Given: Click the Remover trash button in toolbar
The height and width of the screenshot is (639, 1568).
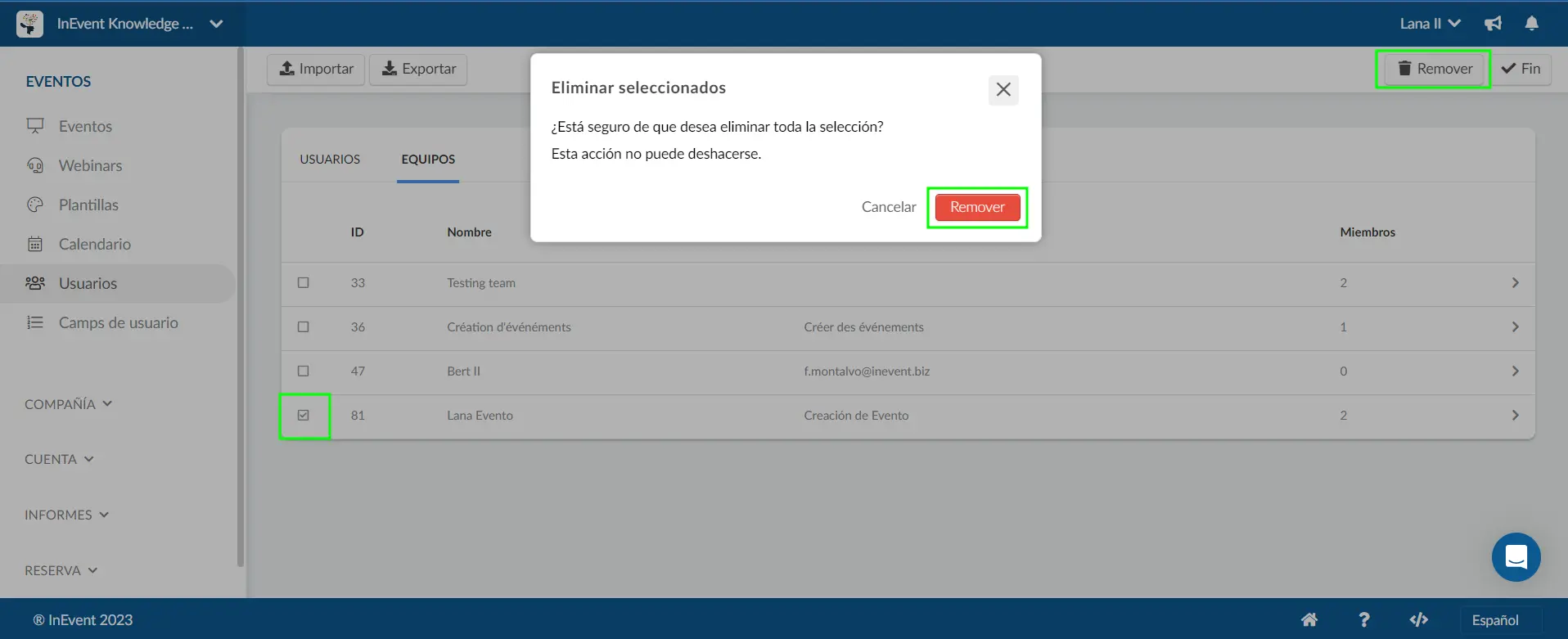Looking at the screenshot, I should click(1434, 69).
